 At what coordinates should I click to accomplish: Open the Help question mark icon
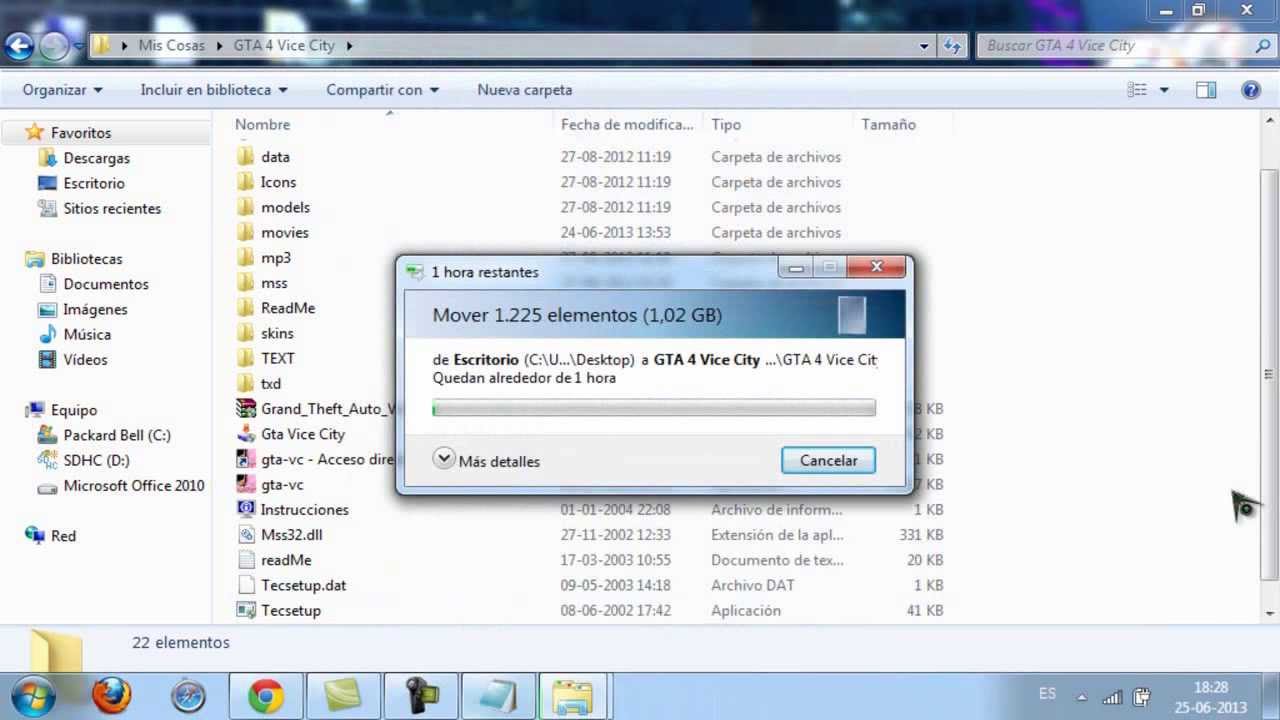(x=1250, y=90)
